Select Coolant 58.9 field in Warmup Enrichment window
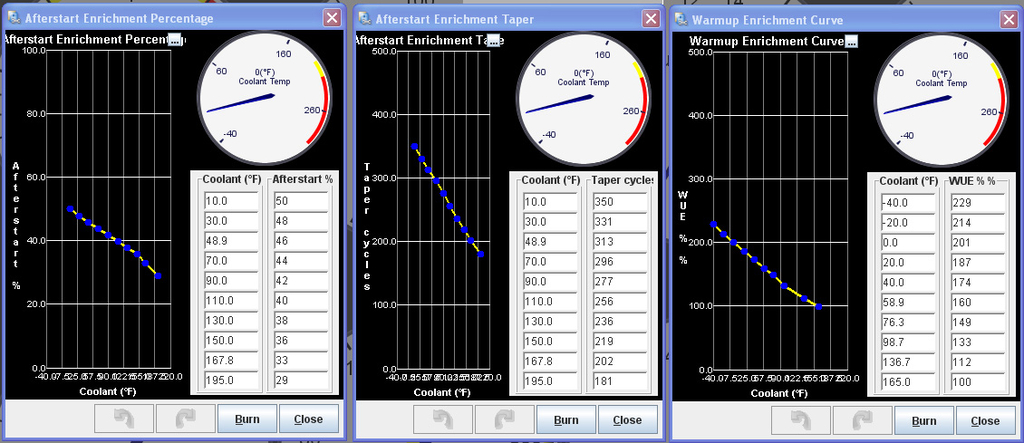Image resolution: width=1024 pixels, height=443 pixels. [x=908, y=303]
